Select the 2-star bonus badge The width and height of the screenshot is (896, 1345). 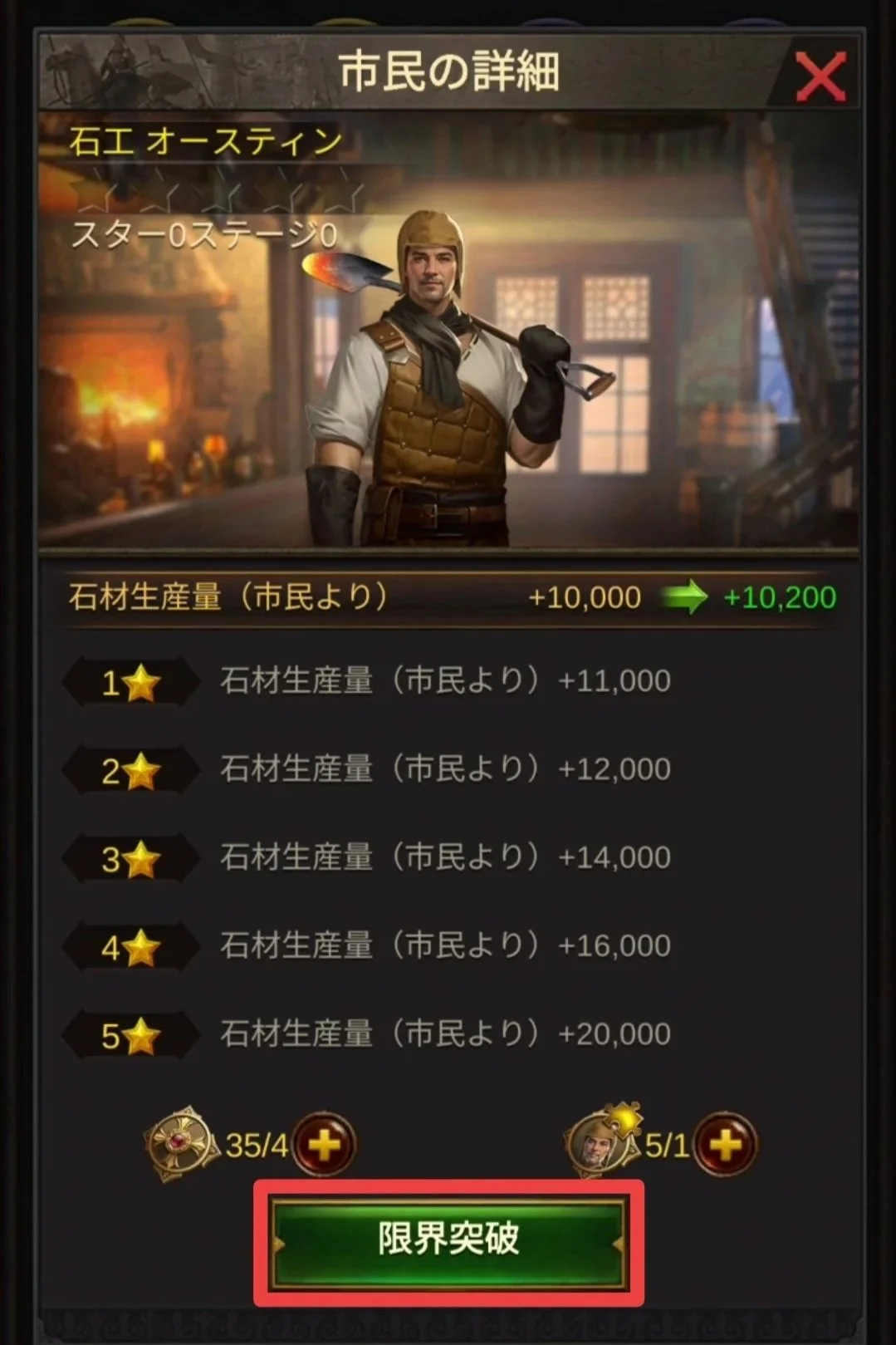click(x=130, y=771)
